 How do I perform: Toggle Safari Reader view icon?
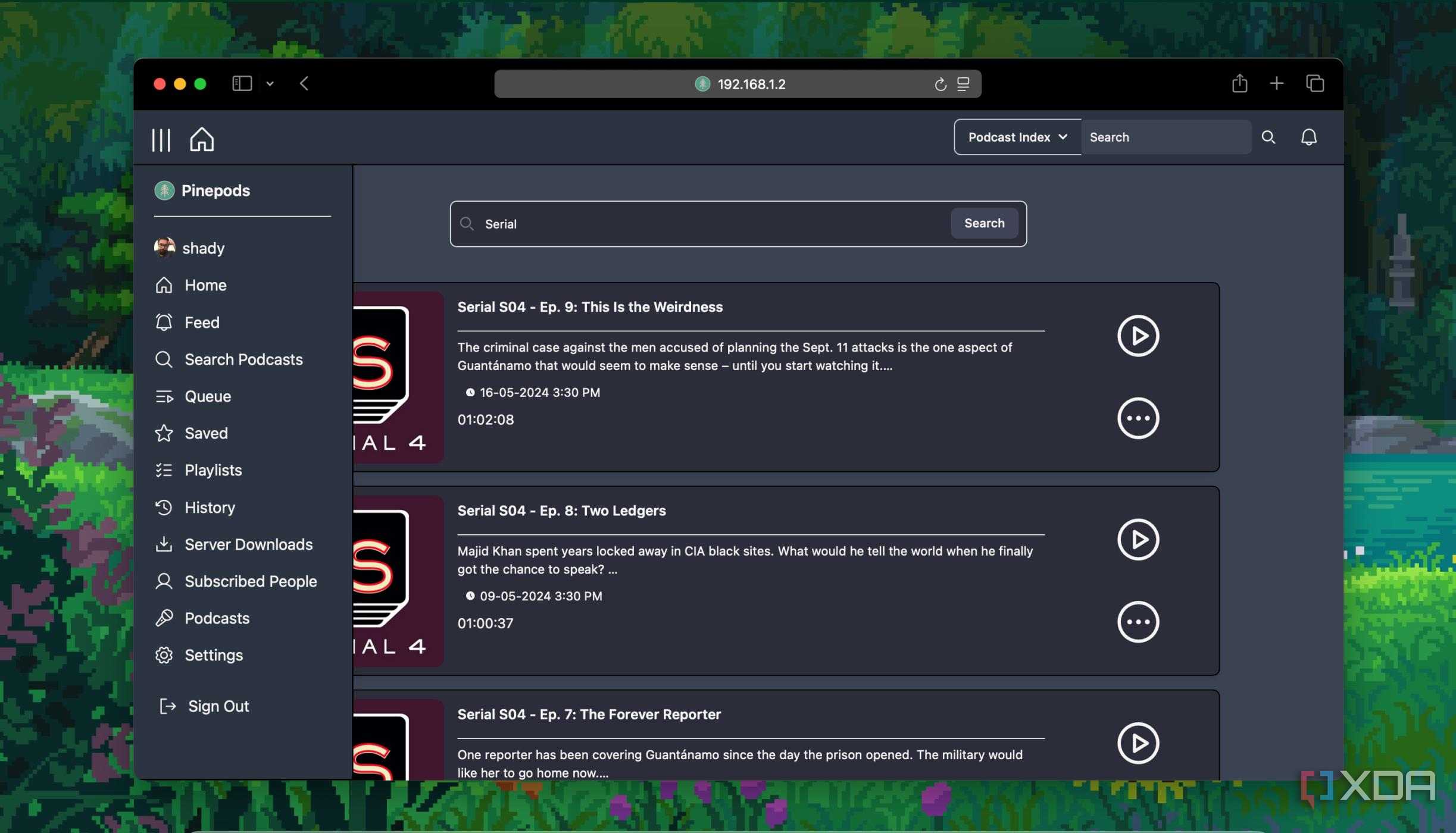pyautogui.click(x=963, y=84)
